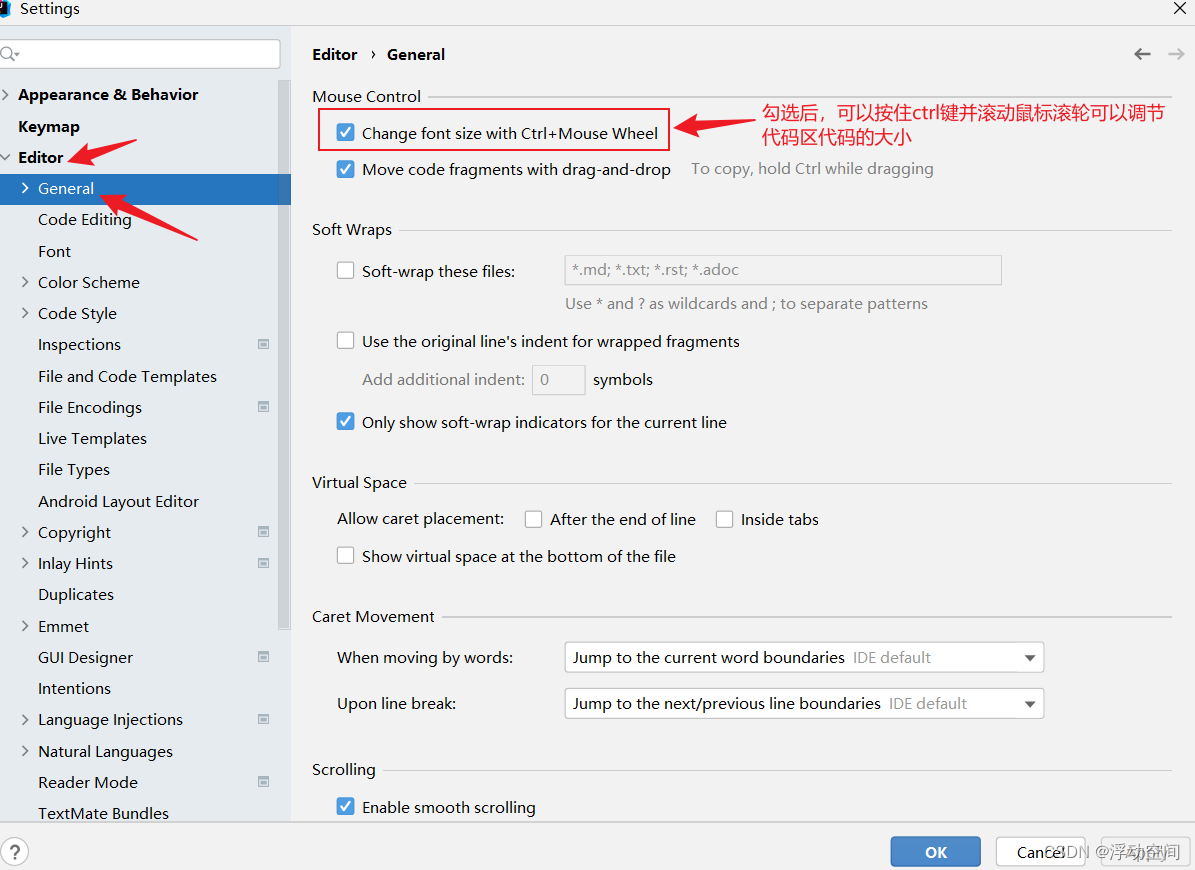Navigate back with the left arrow icon

click(1142, 54)
